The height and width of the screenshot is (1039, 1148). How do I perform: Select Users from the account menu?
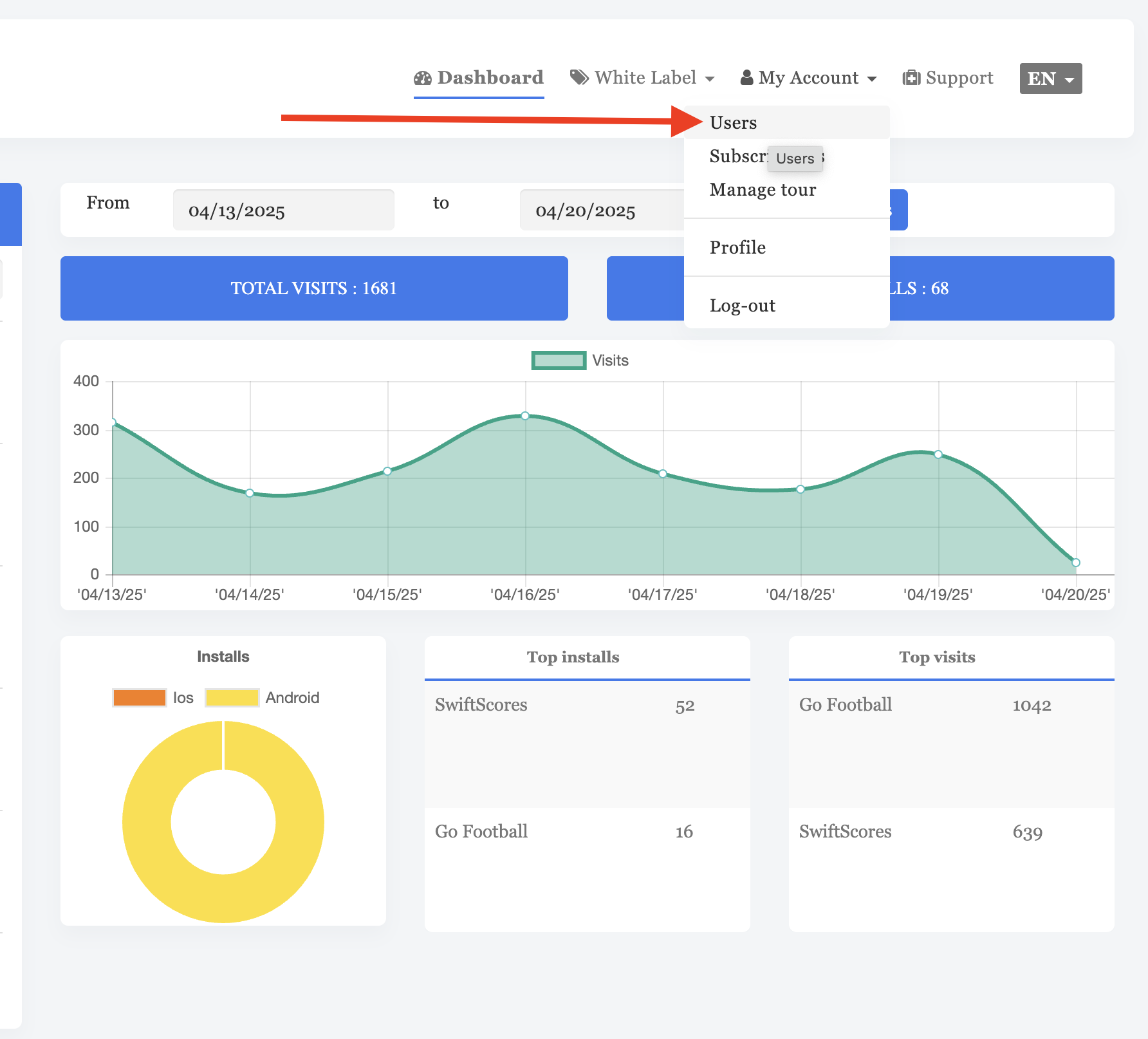point(734,122)
